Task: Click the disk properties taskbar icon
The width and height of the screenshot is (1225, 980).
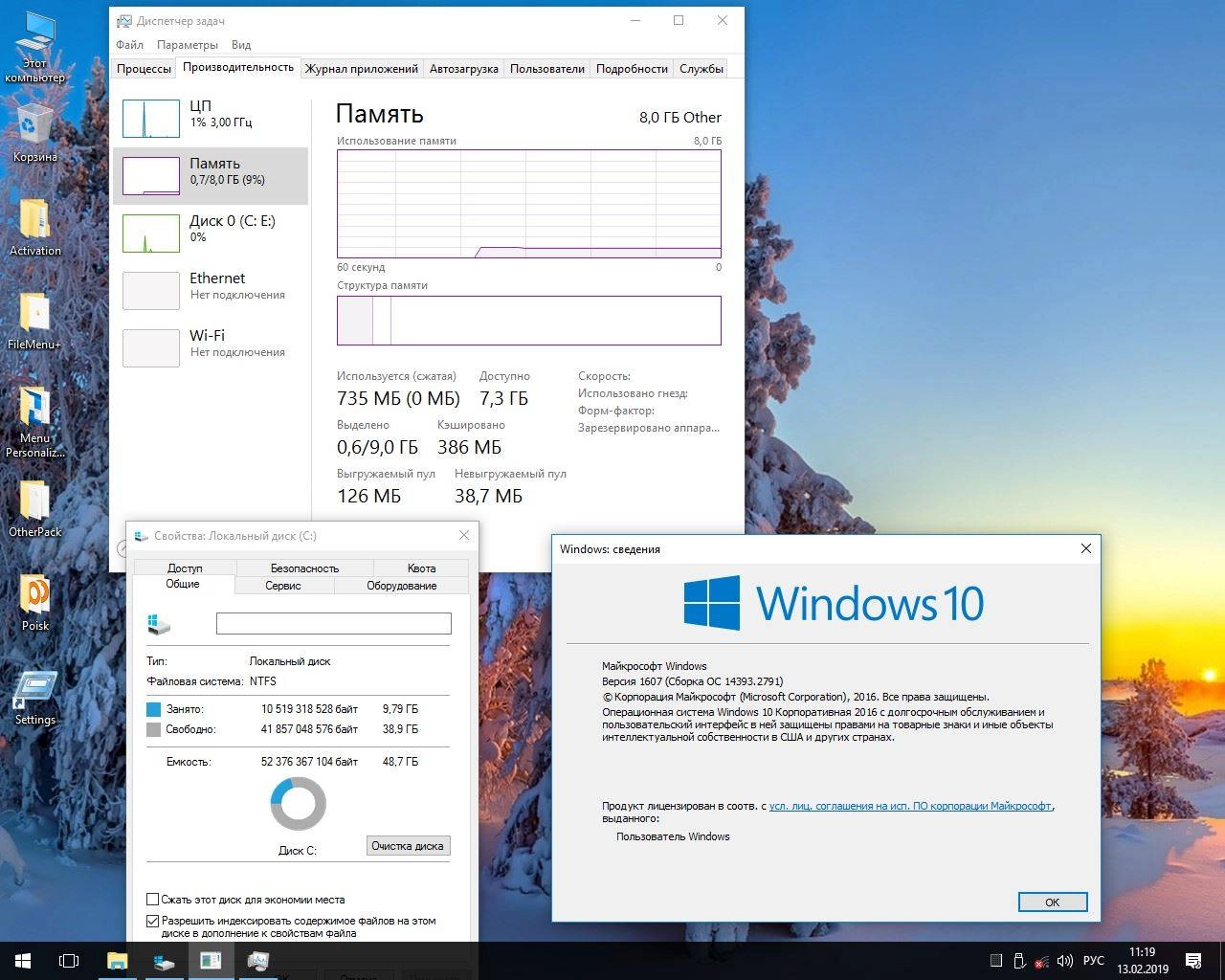Action: coord(164,961)
